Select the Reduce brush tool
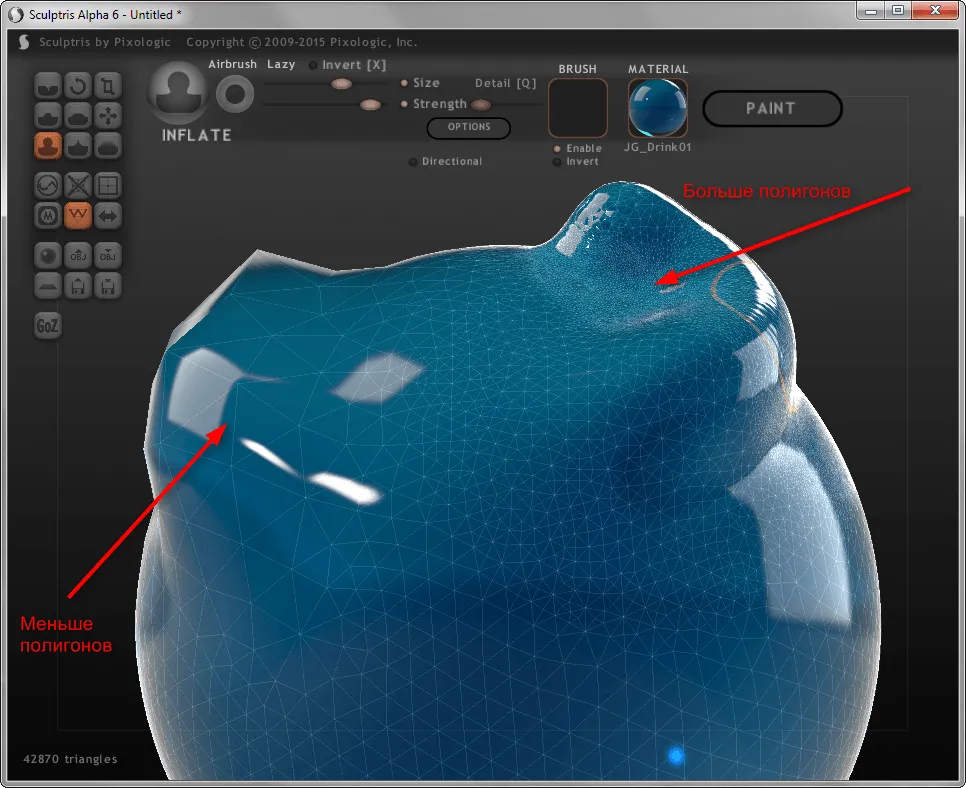966x788 pixels. 48,185
